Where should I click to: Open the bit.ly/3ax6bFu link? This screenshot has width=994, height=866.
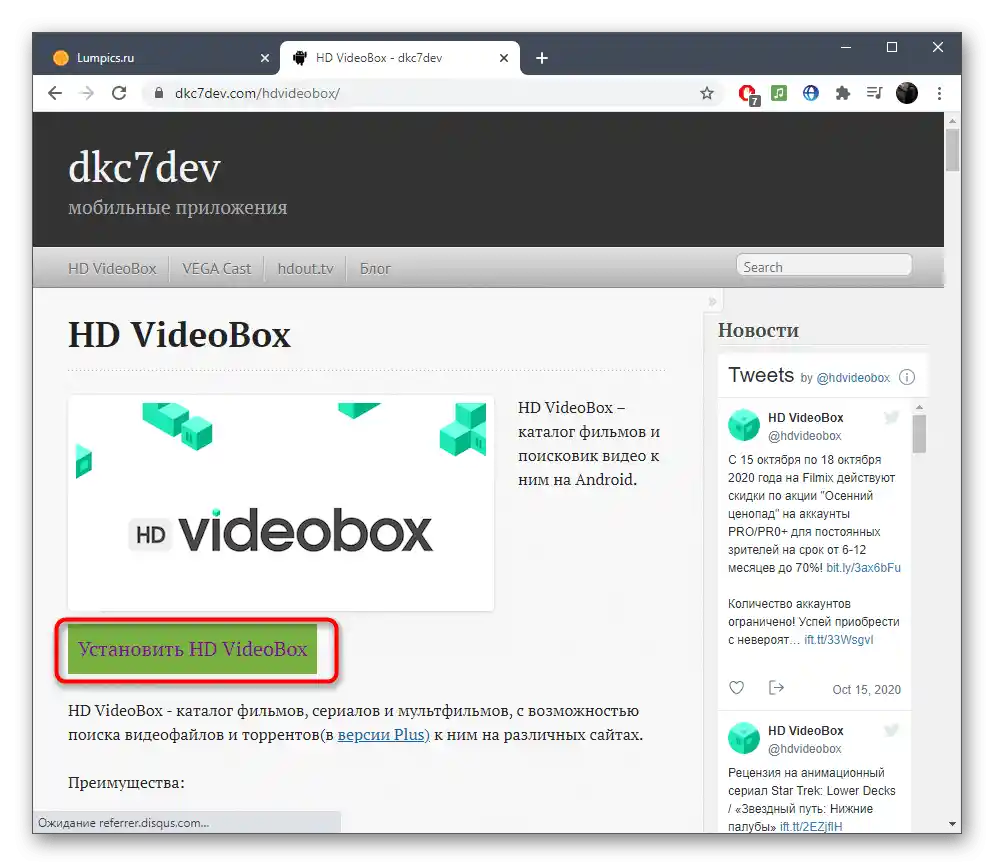[x=863, y=568]
